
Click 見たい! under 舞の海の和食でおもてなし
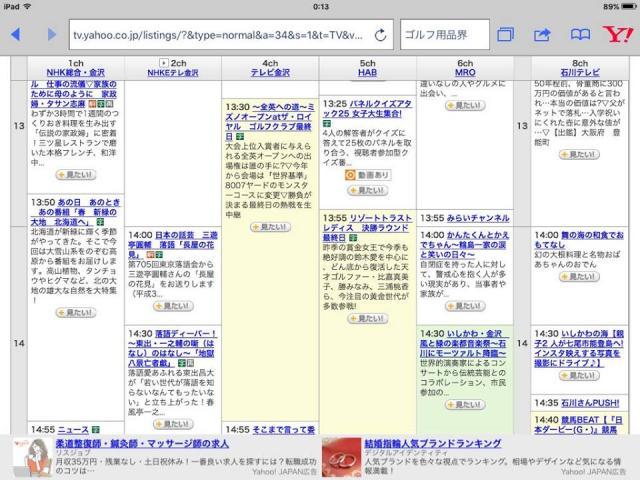[579, 276]
